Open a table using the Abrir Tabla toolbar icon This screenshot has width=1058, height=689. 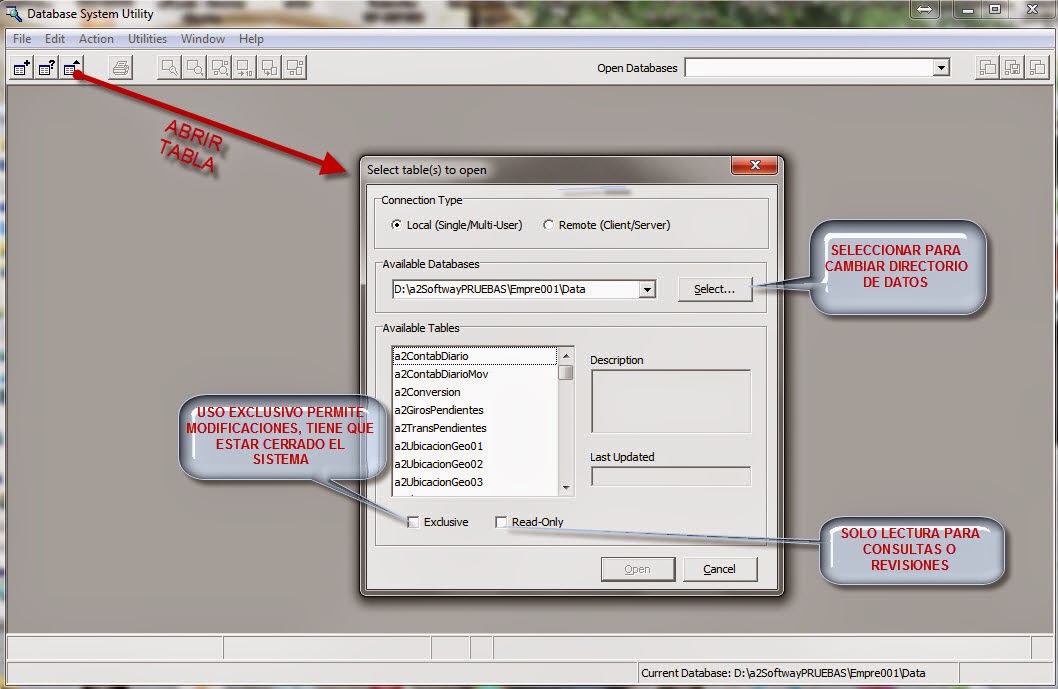pyautogui.click(x=71, y=67)
